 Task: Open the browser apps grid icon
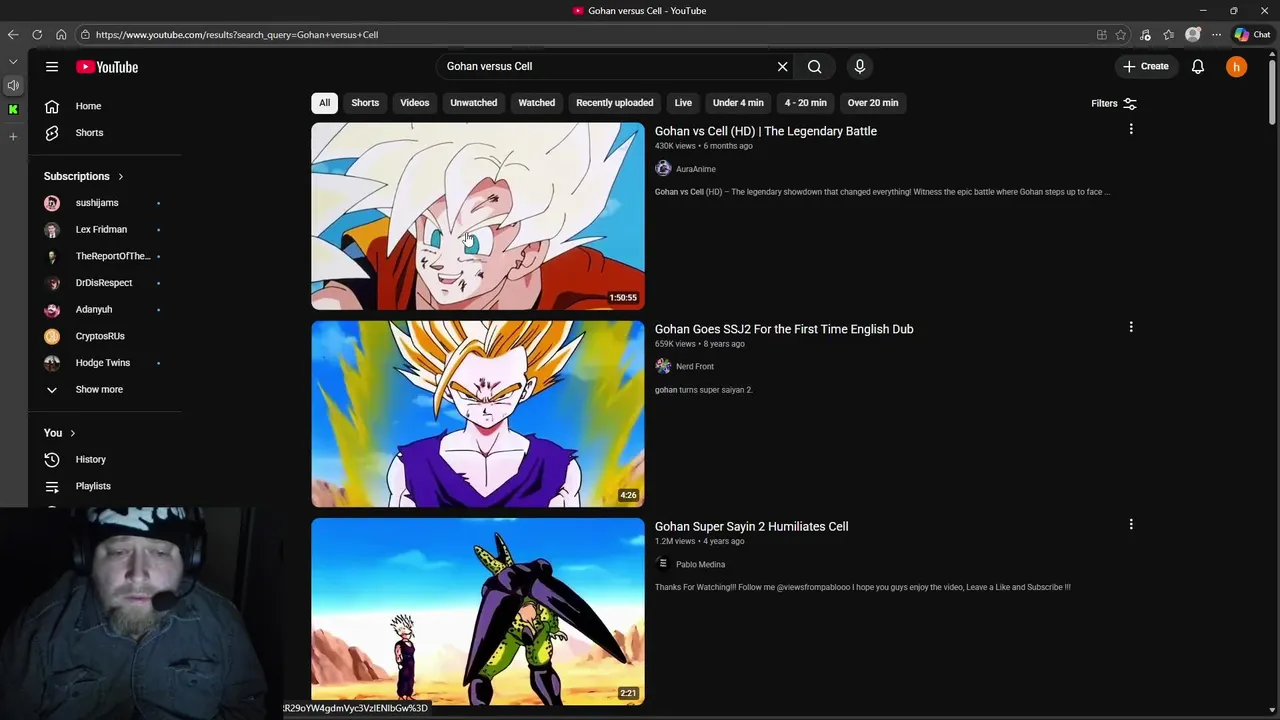pyautogui.click(x=1102, y=35)
